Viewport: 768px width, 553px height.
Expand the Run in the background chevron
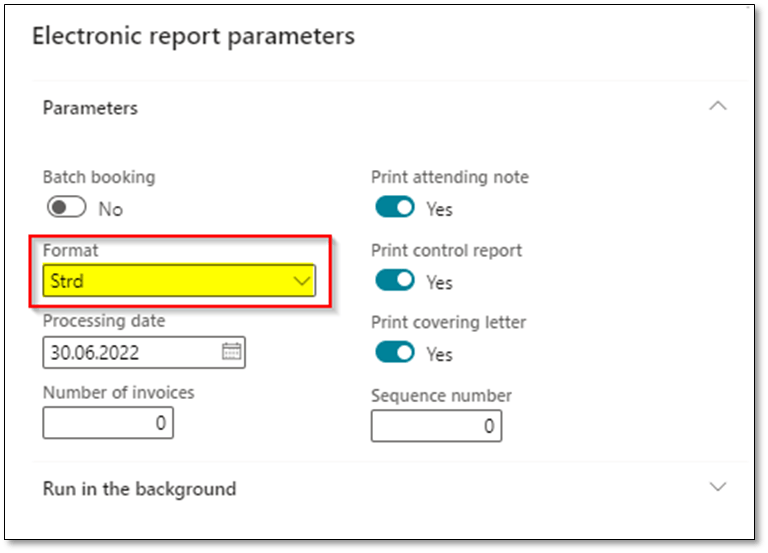(717, 487)
